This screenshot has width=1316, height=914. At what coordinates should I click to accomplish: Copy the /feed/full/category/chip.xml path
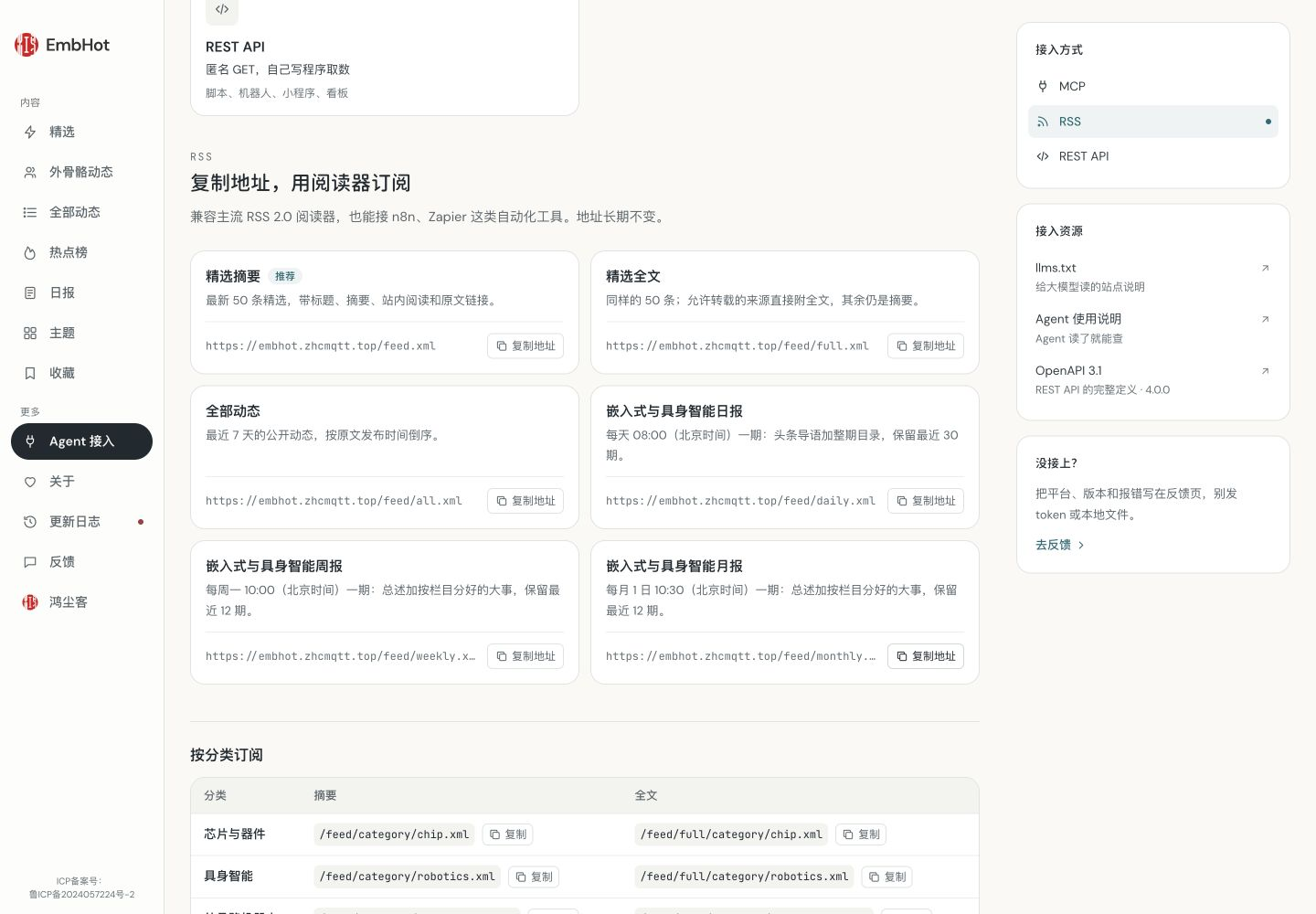point(861,834)
